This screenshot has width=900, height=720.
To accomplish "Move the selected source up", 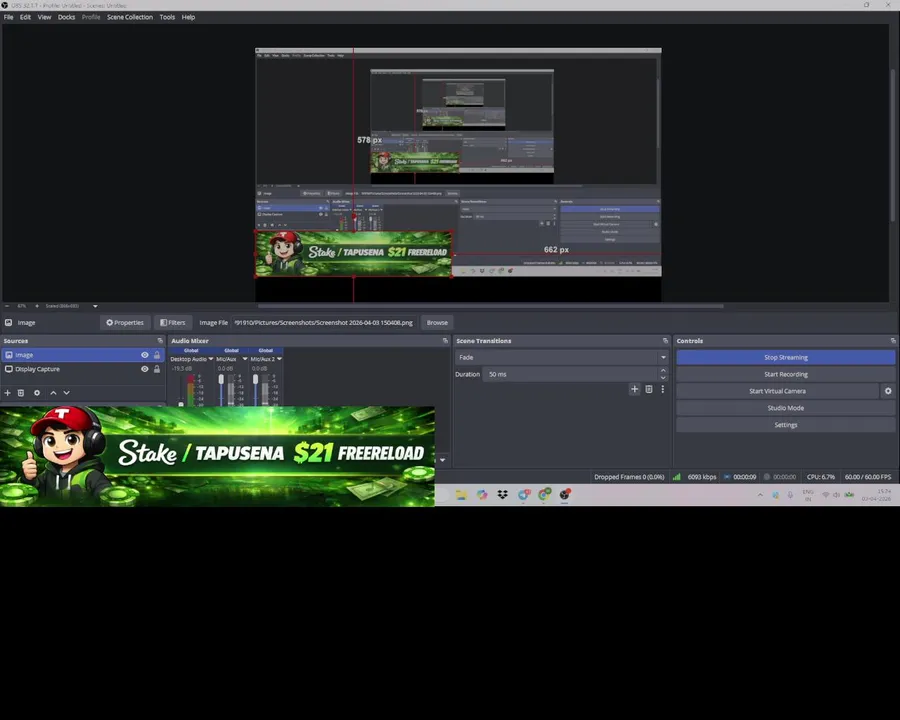I will [53, 393].
